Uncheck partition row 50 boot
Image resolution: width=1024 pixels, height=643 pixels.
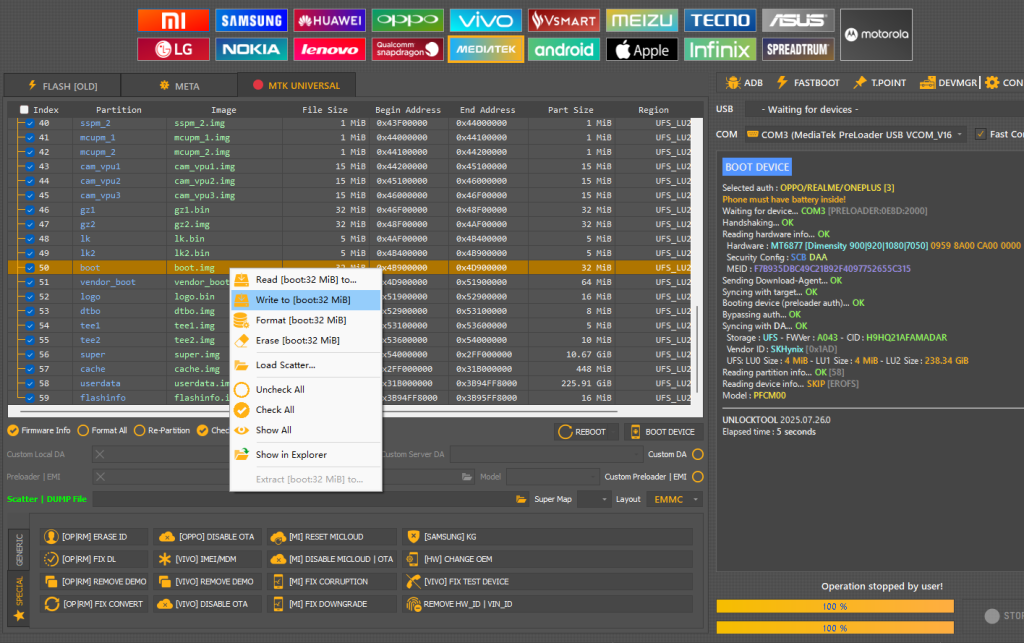coord(30,268)
